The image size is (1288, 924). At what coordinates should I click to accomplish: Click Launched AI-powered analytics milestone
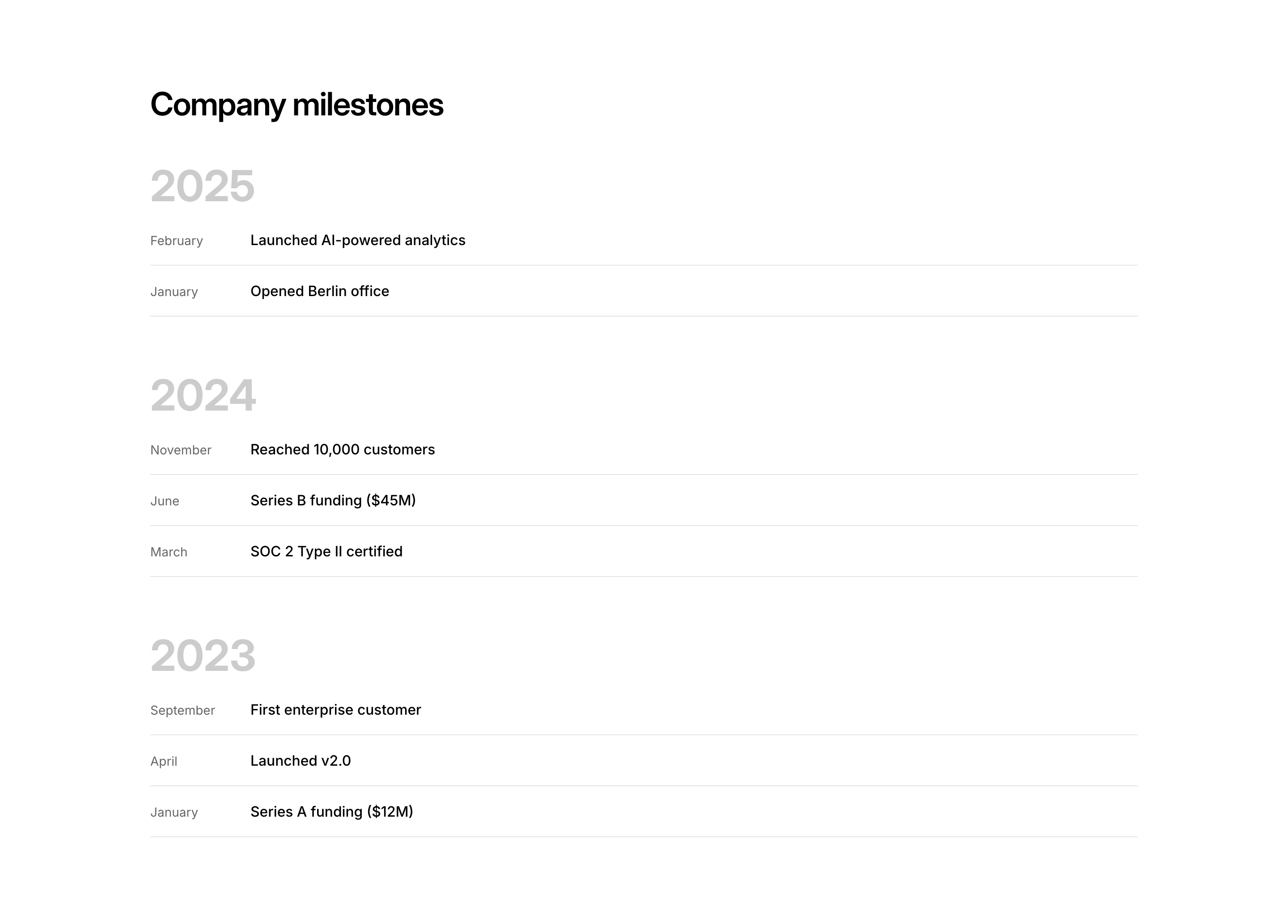(x=357, y=240)
